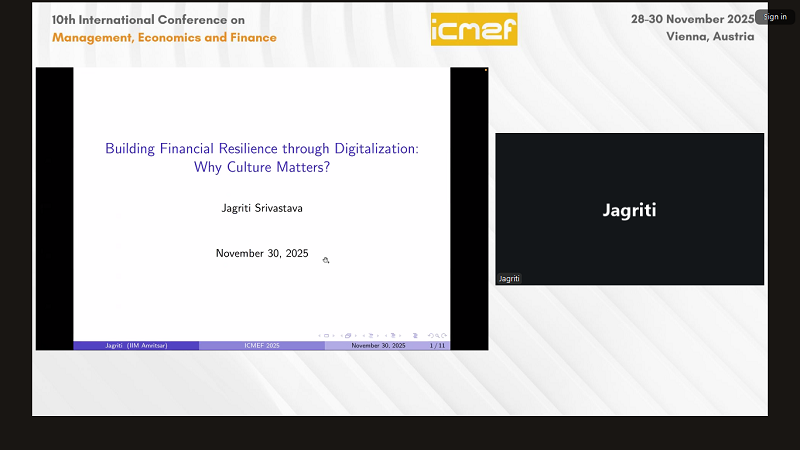Click the Beamer section navigation icon
The image size is (800, 450).
point(394,336)
